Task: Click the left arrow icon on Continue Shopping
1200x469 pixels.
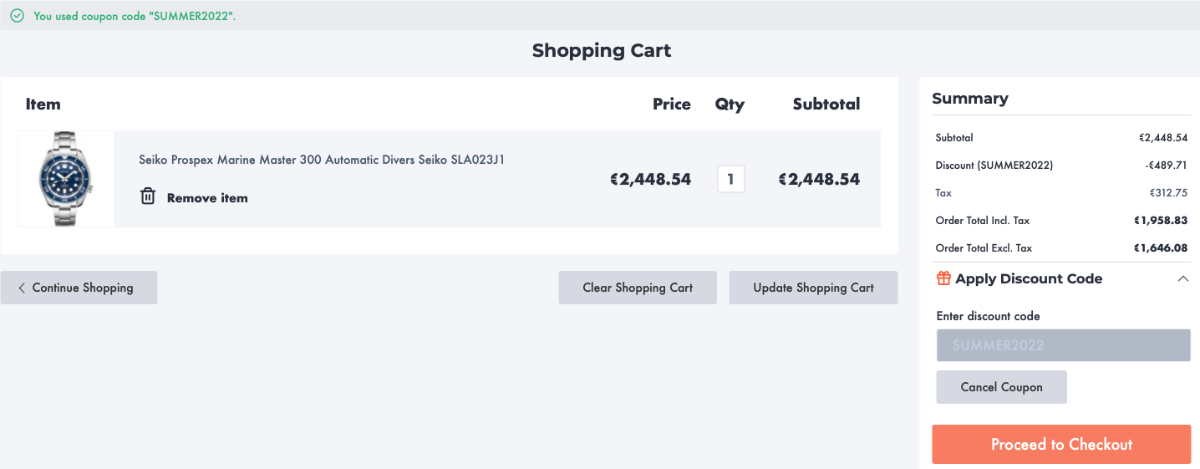Action: pos(22,288)
